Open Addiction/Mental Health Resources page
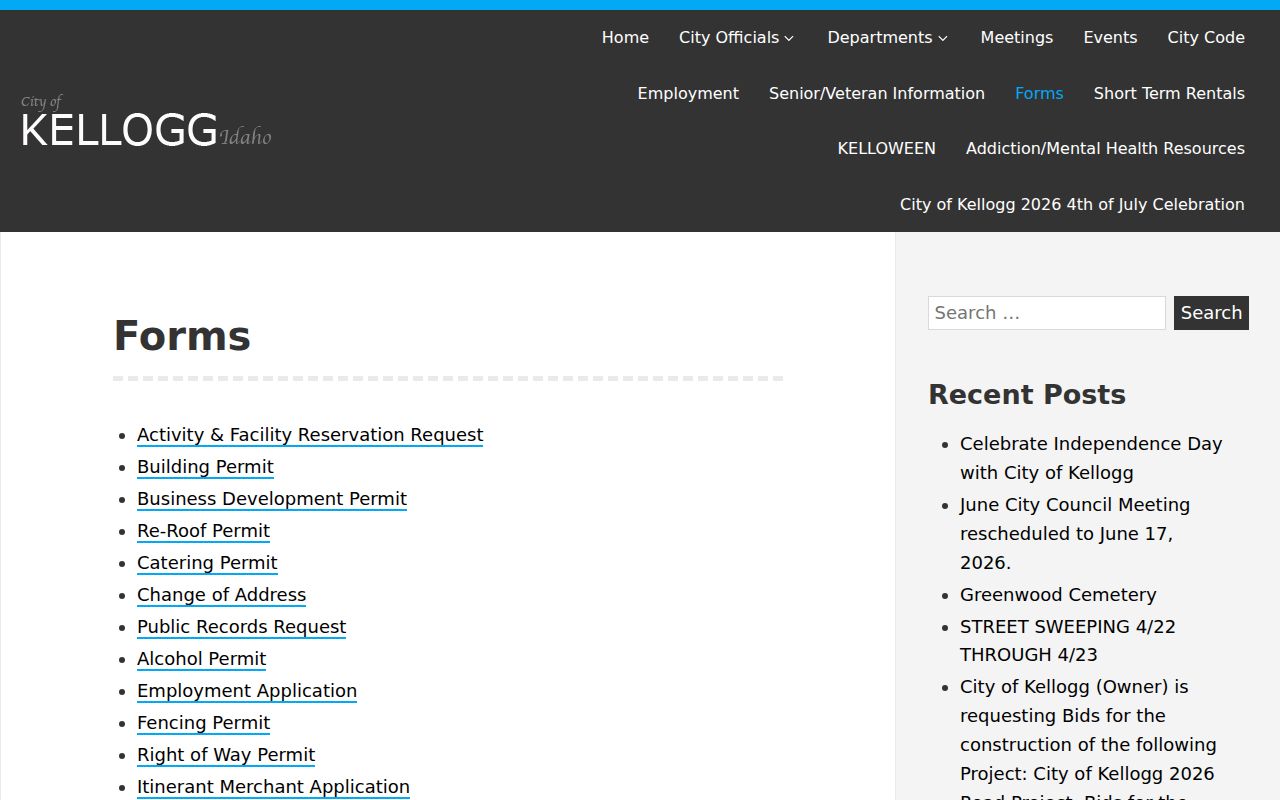Viewport: 1280px width, 800px height. coord(1105,148)
